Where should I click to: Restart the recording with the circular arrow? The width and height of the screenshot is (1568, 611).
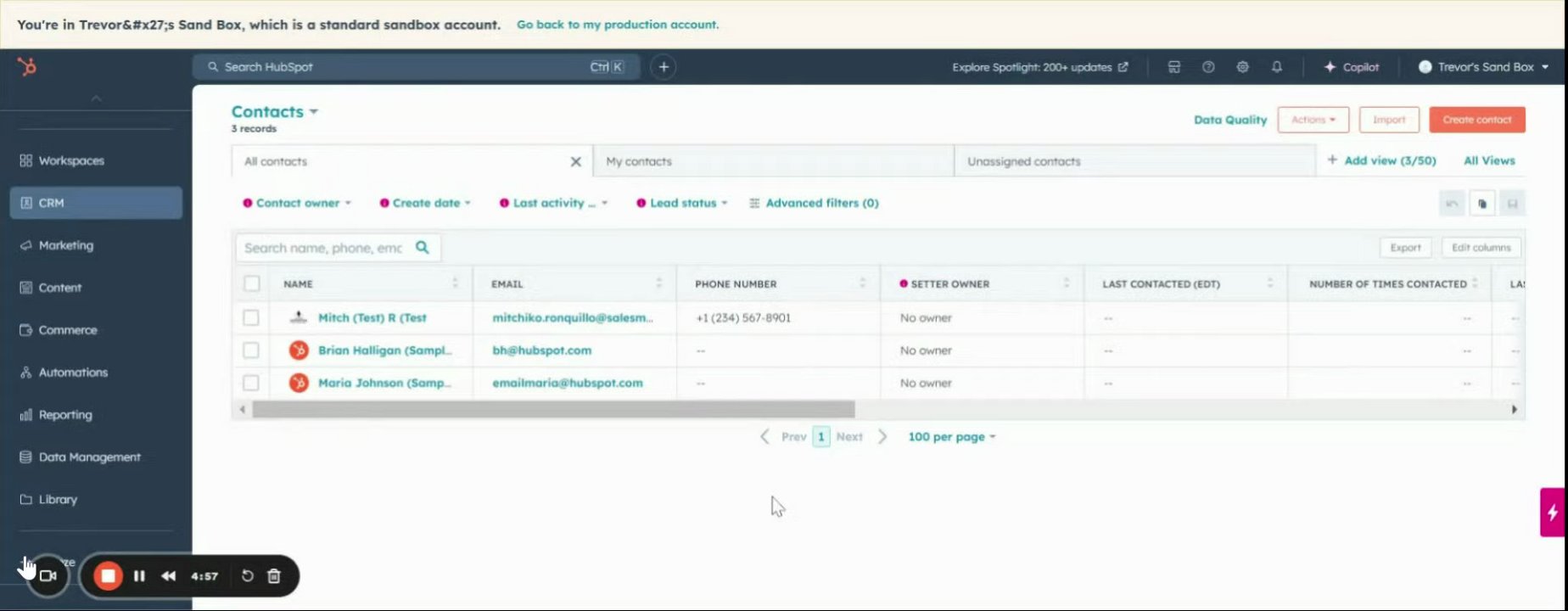pyautogui.click(x=247, y=576)
